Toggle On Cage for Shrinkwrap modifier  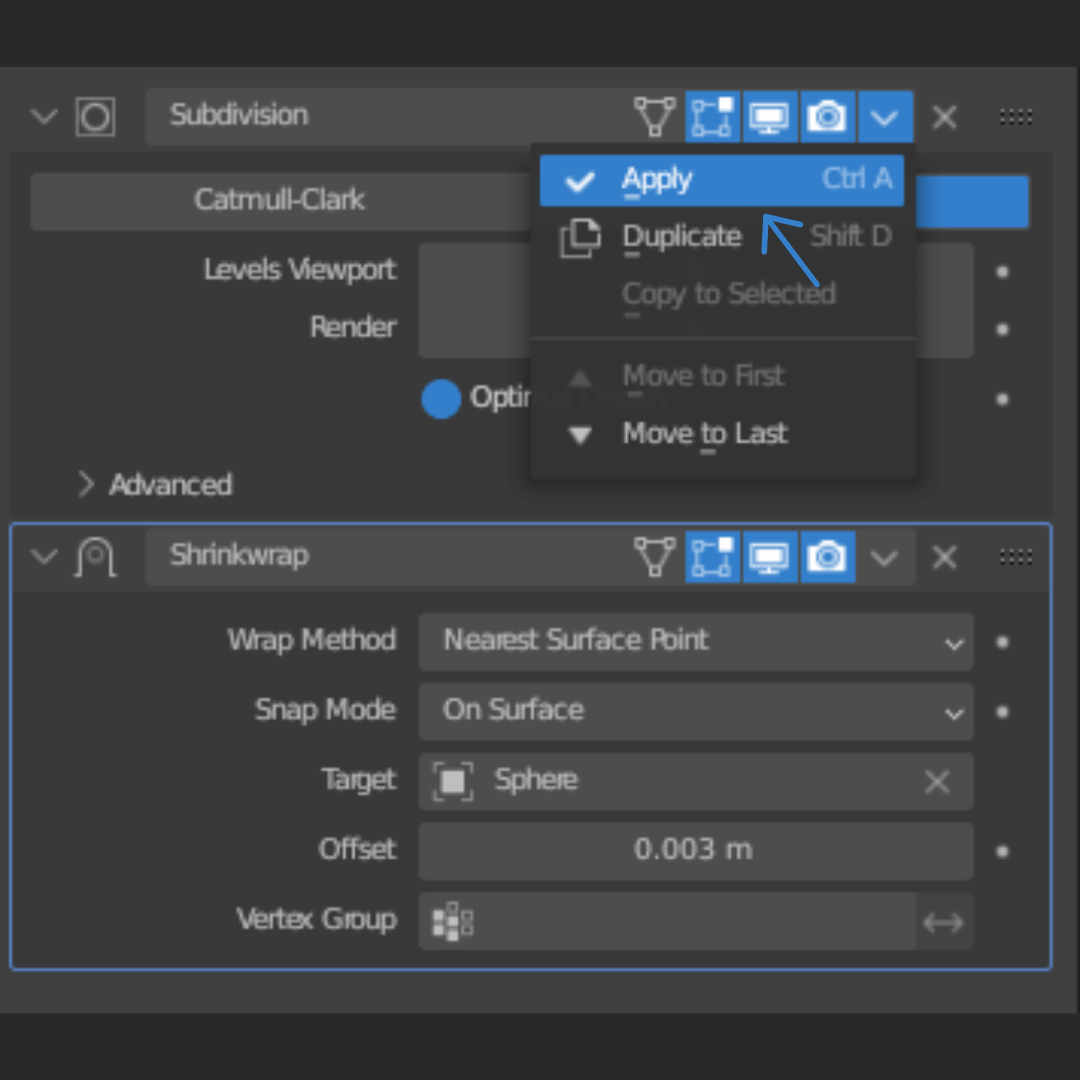click(x=655, y=557)
